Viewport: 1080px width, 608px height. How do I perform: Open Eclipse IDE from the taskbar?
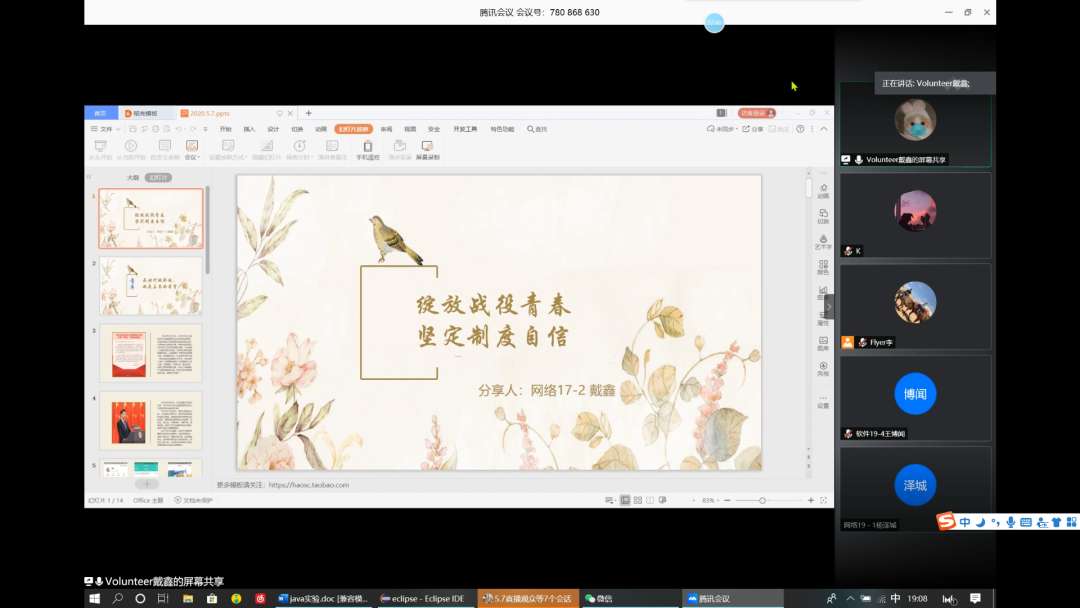point(423,598)
